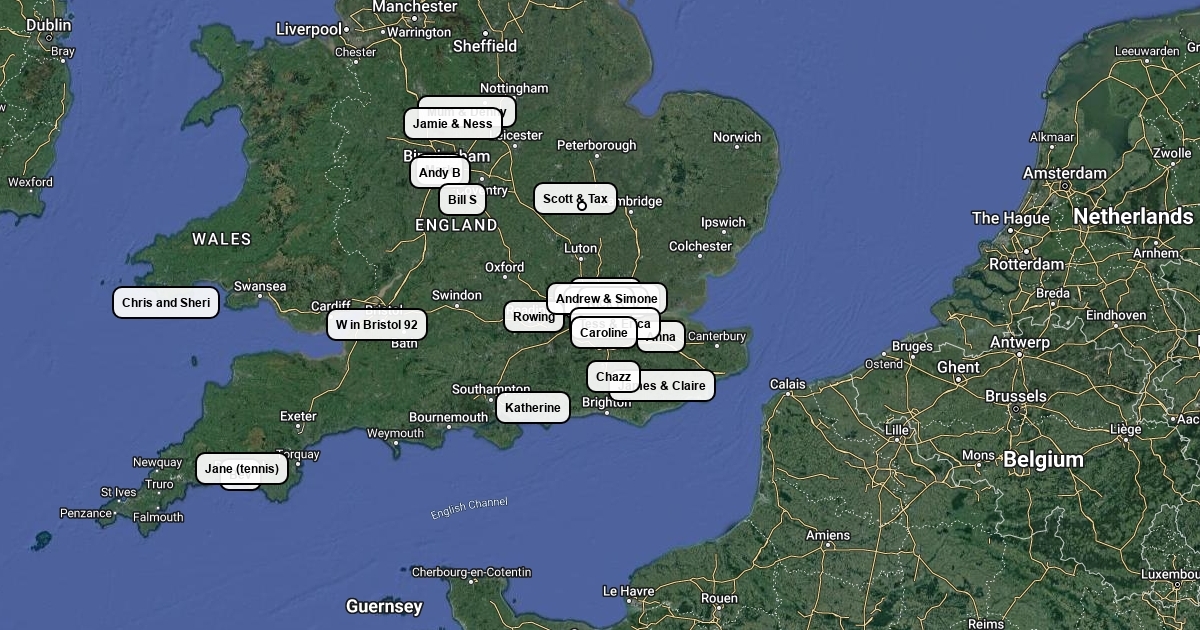This screenshot has width=1200, height=630.
Task: Click the Norwich city dot
Action: (737, 147)
